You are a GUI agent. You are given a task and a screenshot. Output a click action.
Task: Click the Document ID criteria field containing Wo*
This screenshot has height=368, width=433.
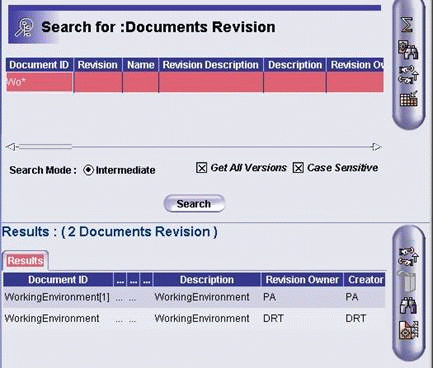(x=39, y=82)
